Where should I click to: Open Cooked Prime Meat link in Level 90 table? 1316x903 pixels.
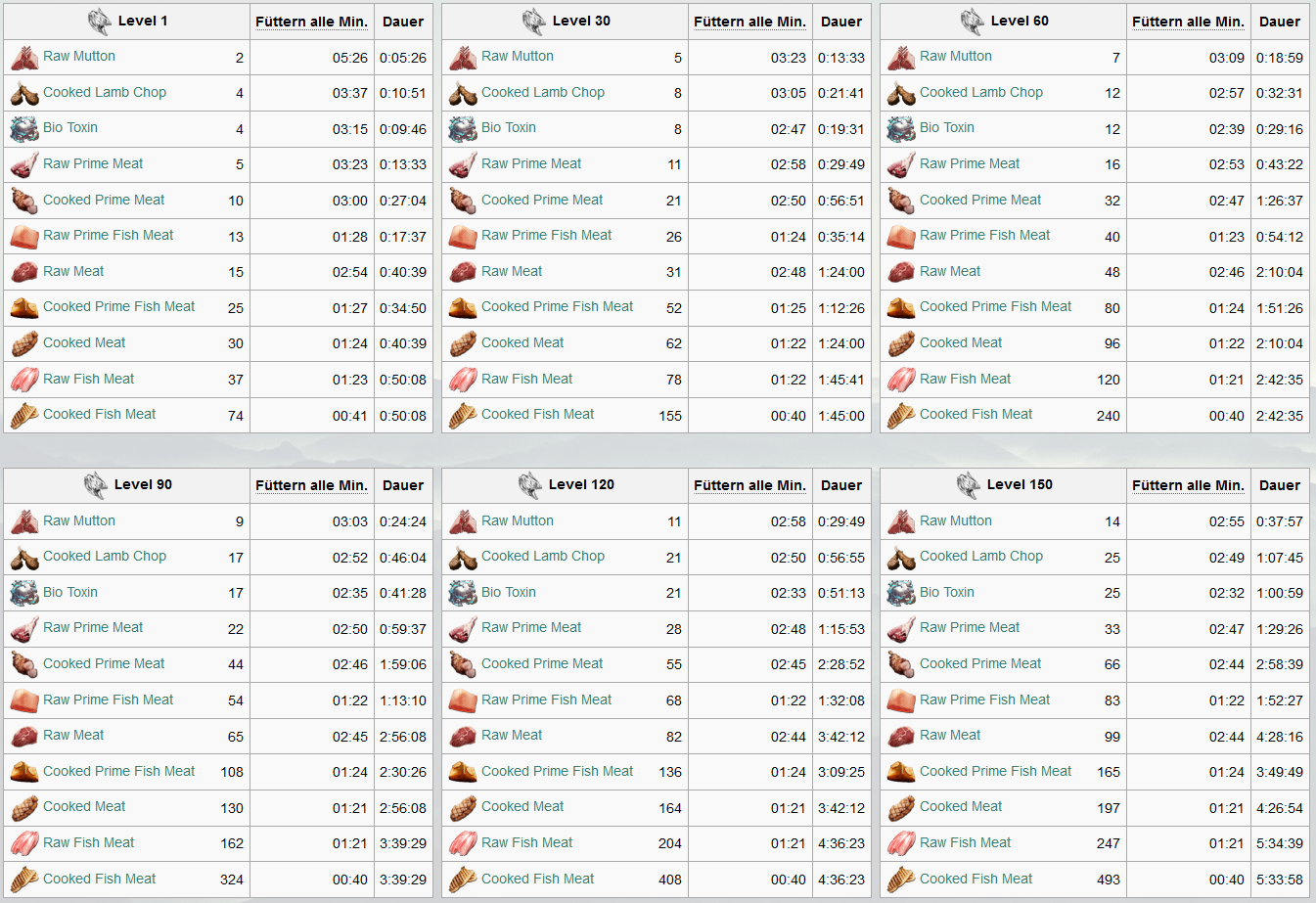[104, 663]
